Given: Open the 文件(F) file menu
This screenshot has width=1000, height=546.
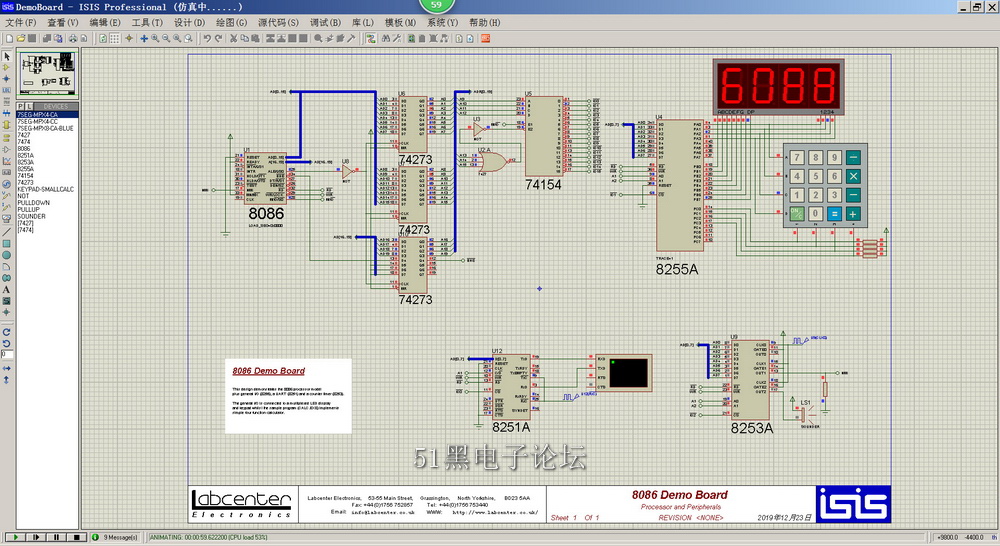Looking at the screenshot, I should [x=21, y=22].
